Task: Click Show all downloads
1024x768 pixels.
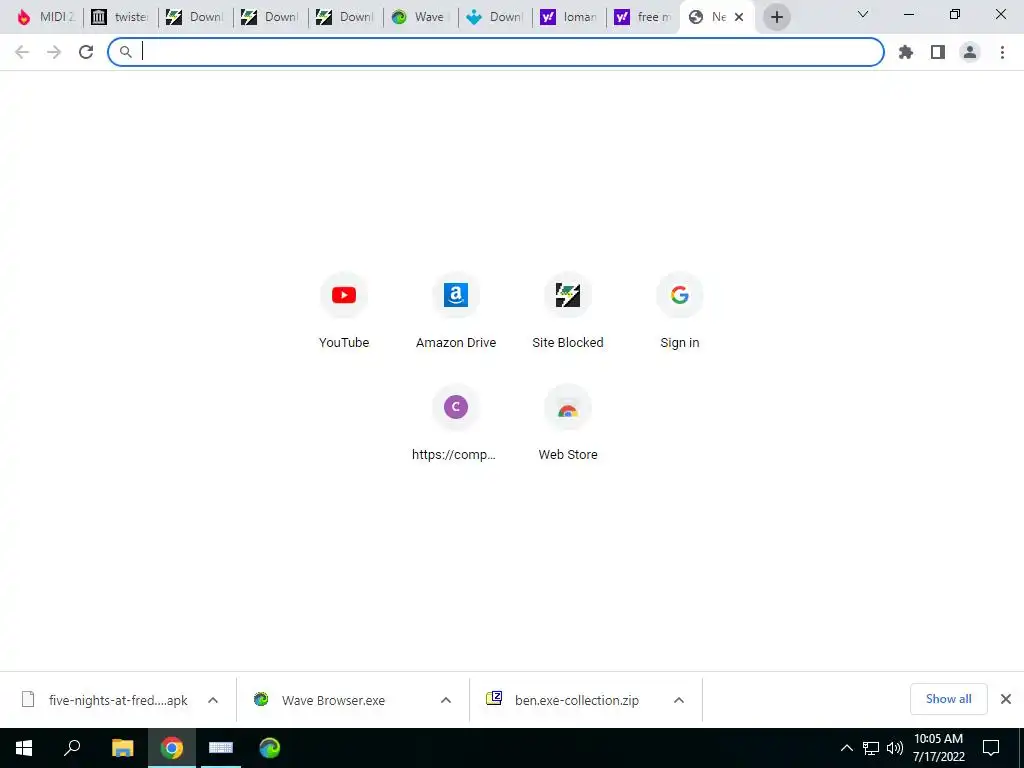Action: coord(948,699)
